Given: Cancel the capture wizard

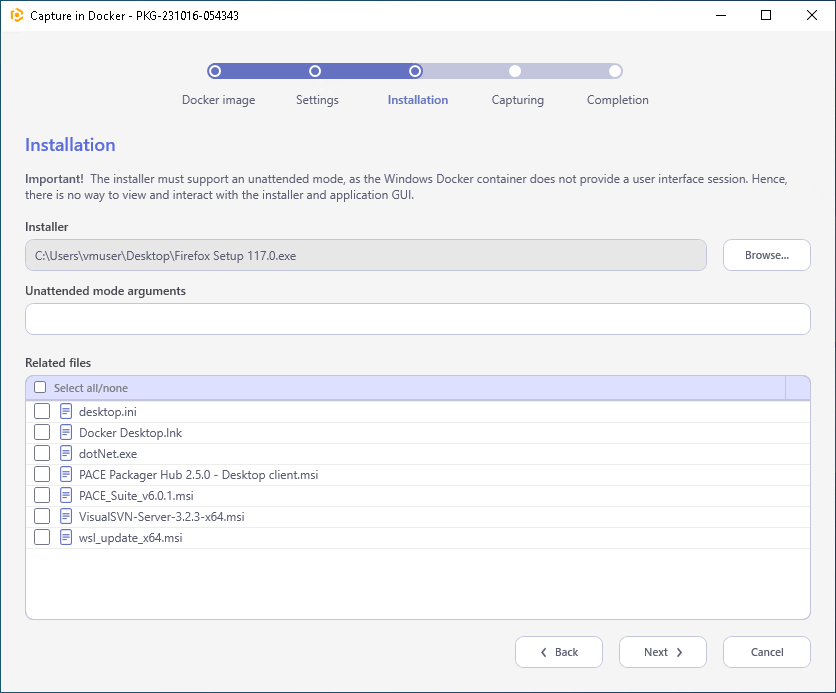Looking at the screenshot, I should point(767,652).
